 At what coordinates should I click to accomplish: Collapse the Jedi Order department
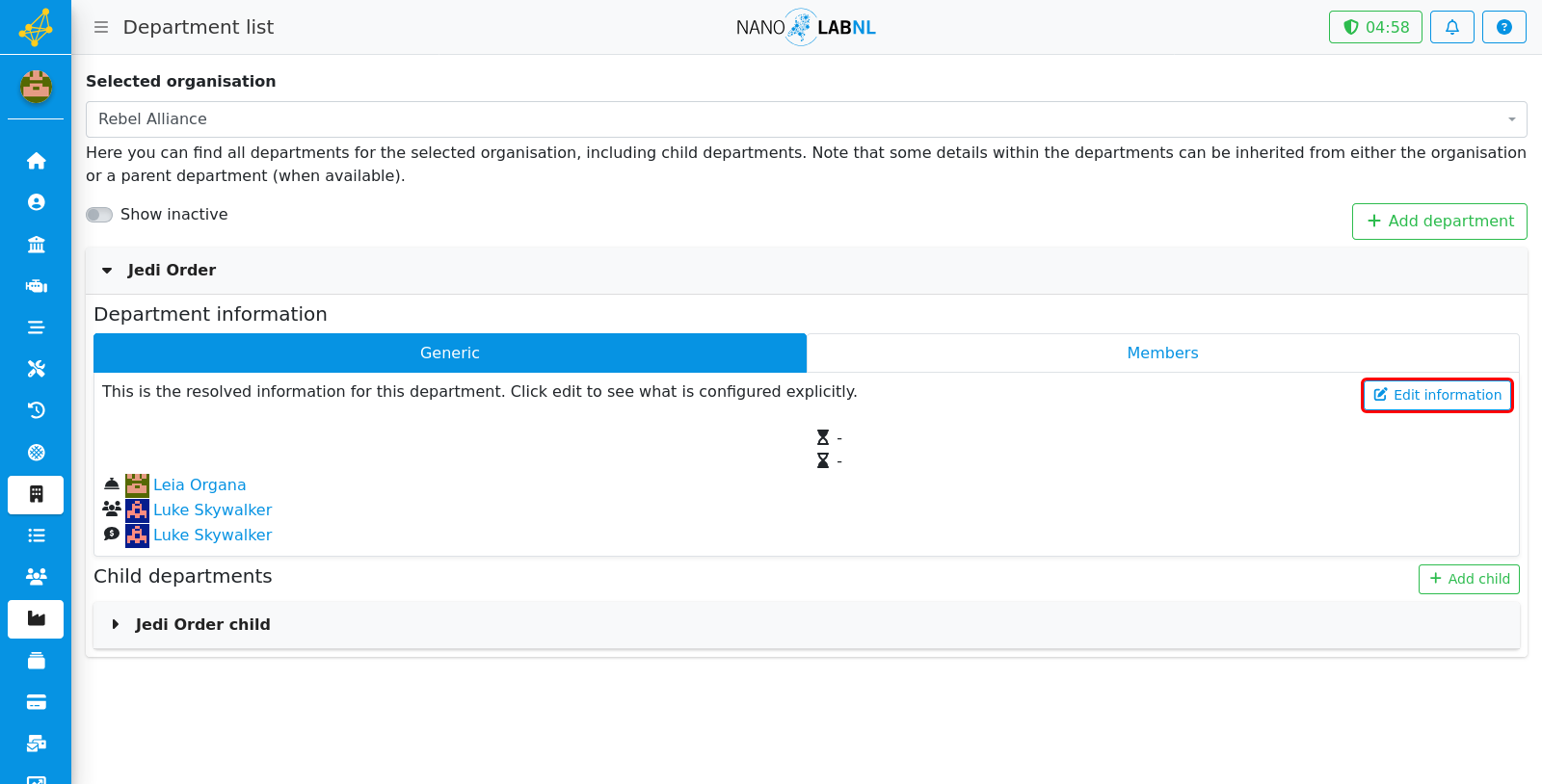807,271
